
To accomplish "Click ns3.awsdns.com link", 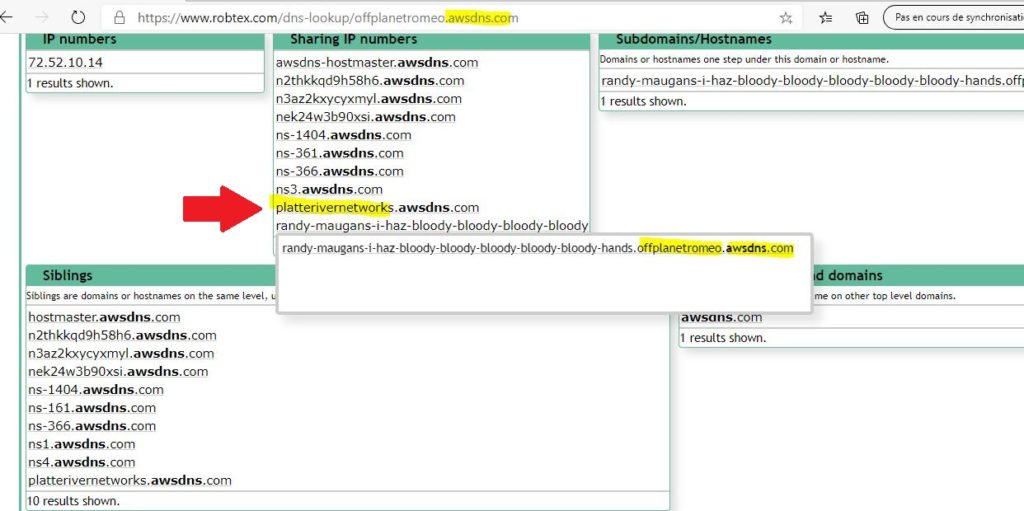I will [329, 189].
